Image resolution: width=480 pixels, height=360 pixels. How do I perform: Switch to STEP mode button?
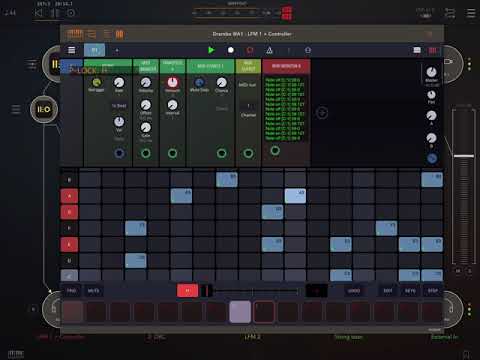433,291
